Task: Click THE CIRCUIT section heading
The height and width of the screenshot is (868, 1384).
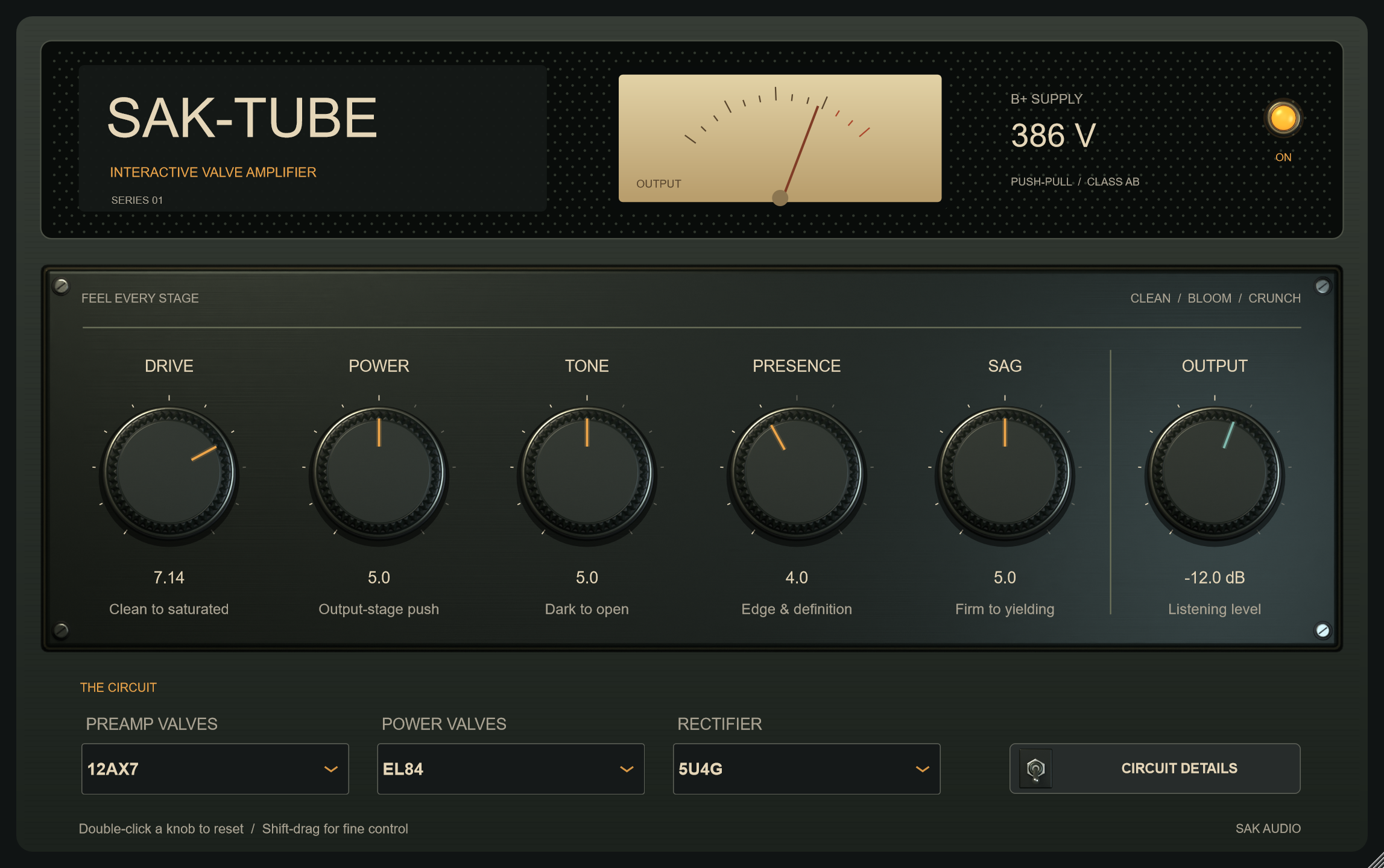Action: tap(118, 687)
